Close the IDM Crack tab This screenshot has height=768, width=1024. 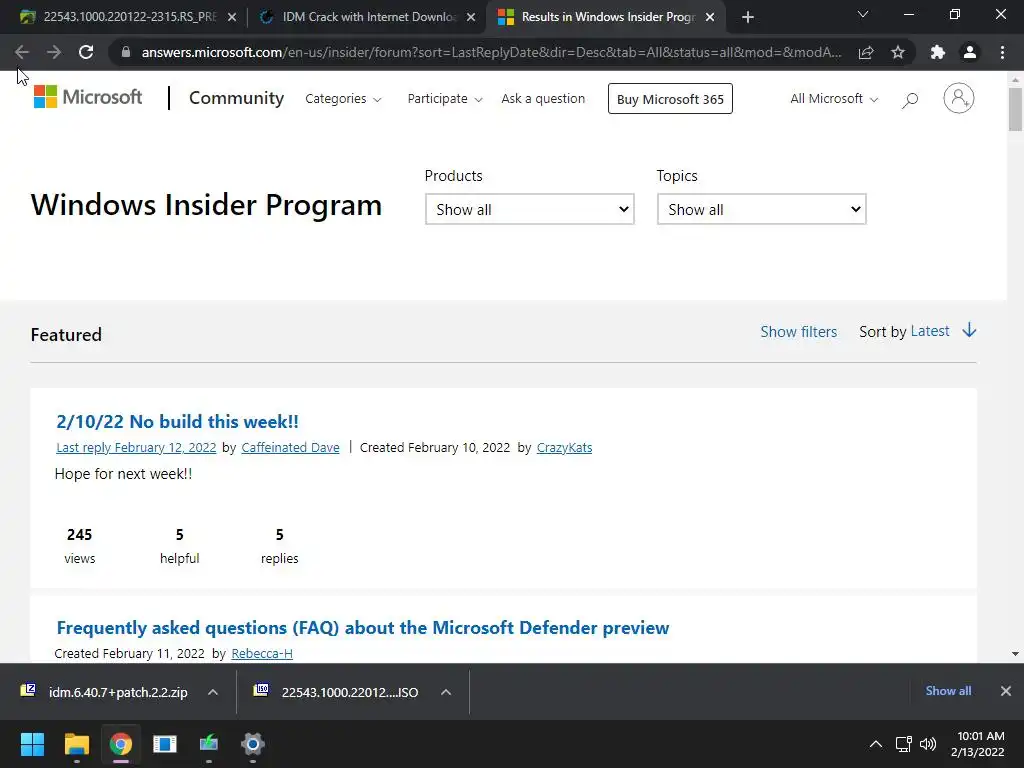pos(471,18)
